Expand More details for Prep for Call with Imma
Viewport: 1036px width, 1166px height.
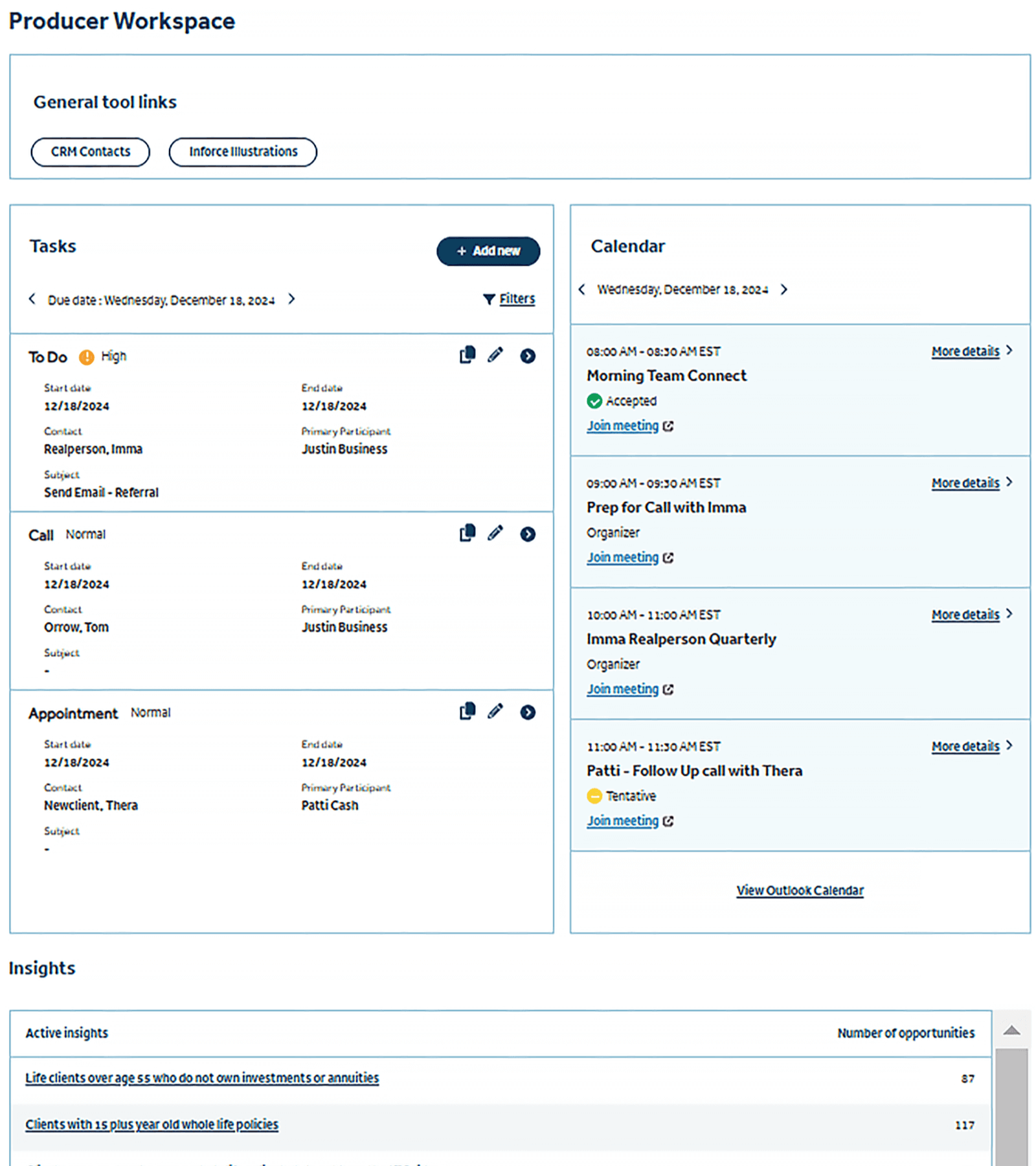[x=971, y=483]
